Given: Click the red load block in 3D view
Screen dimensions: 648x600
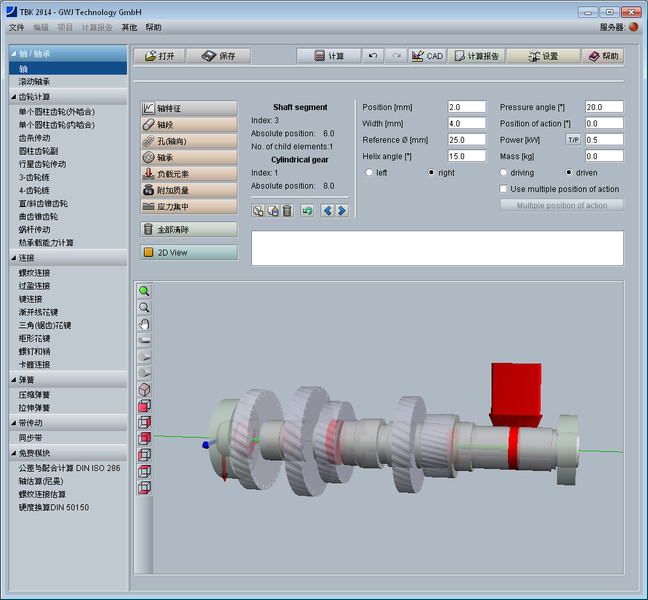Looking at the screenshot, I should coord(515,390).
